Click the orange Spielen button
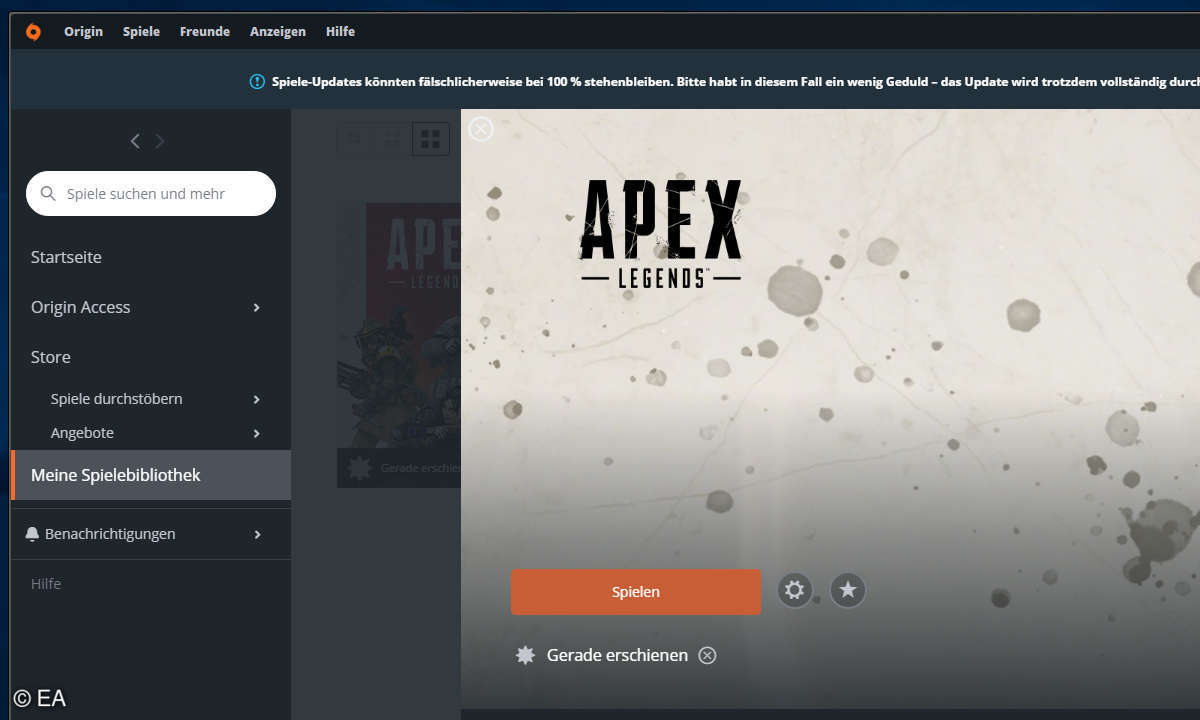Screen dimensions: 1200x720 [636, 592]
